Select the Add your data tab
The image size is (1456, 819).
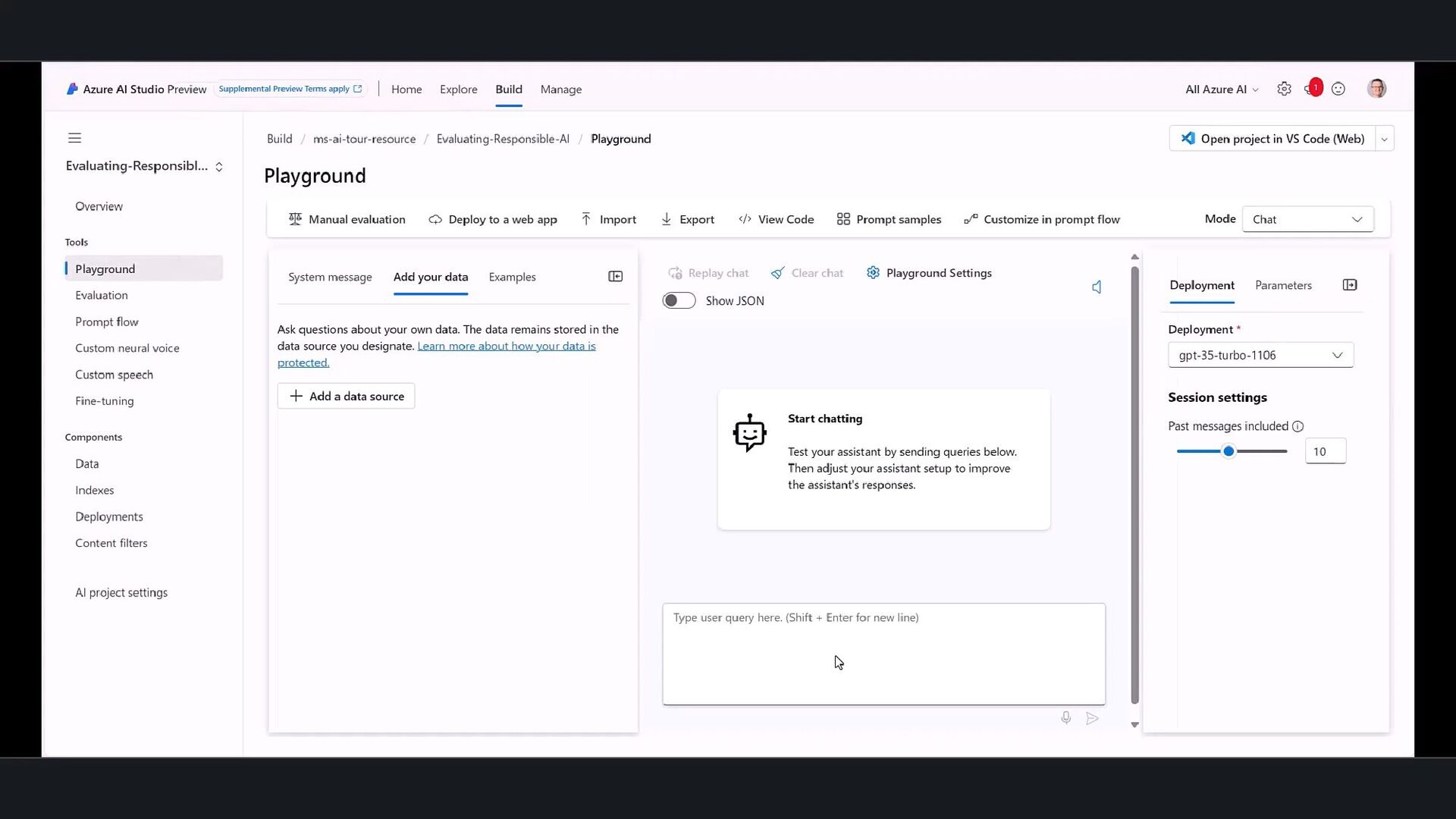point(431,277)
